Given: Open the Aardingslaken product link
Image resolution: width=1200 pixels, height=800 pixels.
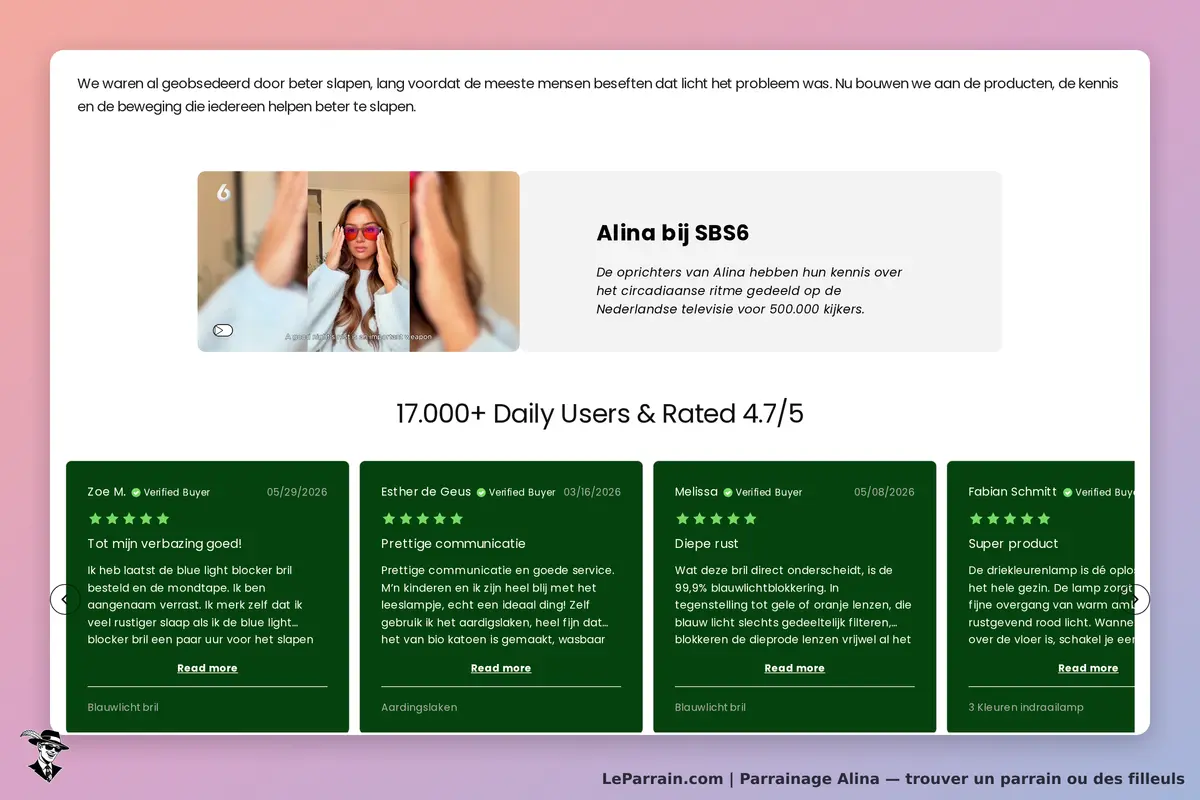Looking at the screenshot, I should tap(419, 707).
